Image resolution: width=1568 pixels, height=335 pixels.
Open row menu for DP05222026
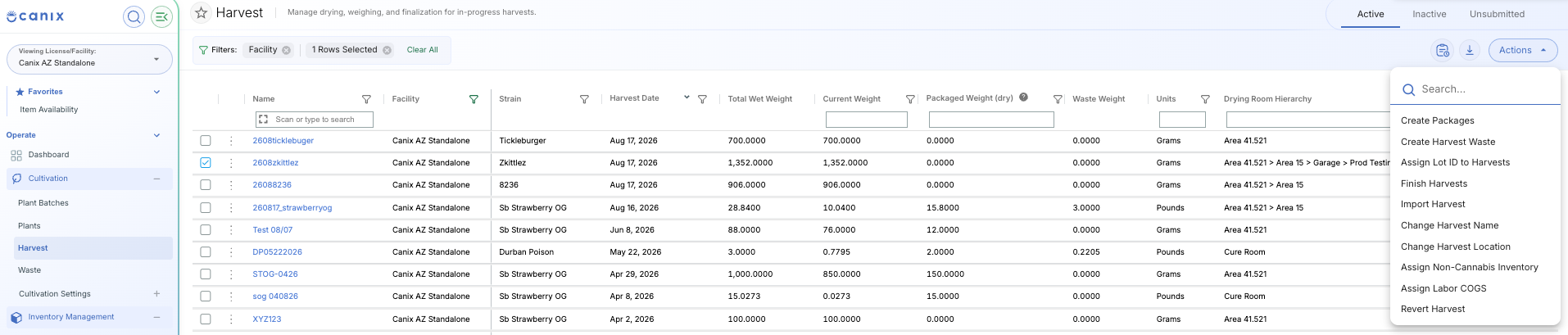click(x=231, y=252)
